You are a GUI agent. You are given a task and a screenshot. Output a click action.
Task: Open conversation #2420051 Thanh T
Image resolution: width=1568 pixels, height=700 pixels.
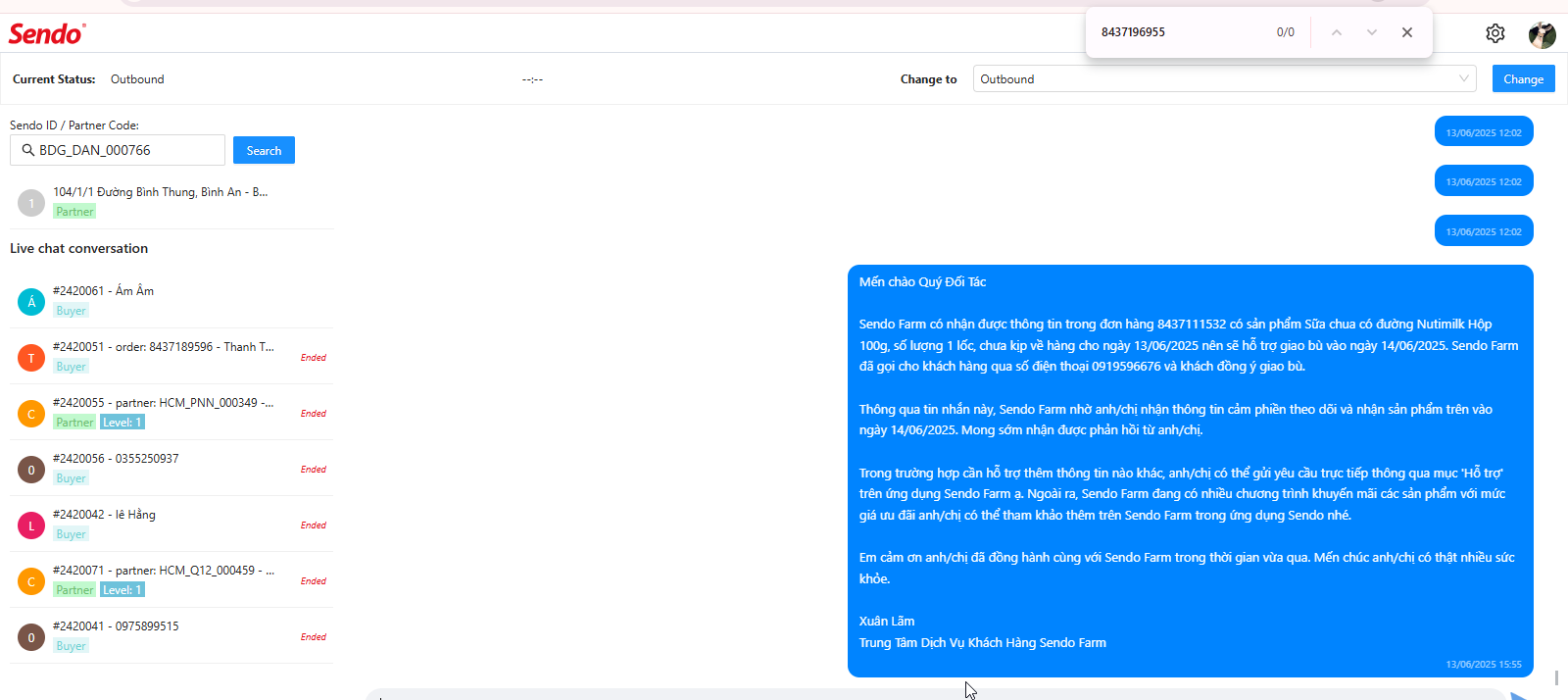pos(171,356)
